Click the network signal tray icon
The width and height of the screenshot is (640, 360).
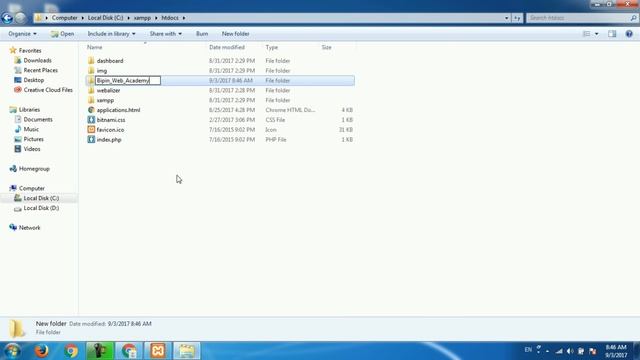point(559,351)
